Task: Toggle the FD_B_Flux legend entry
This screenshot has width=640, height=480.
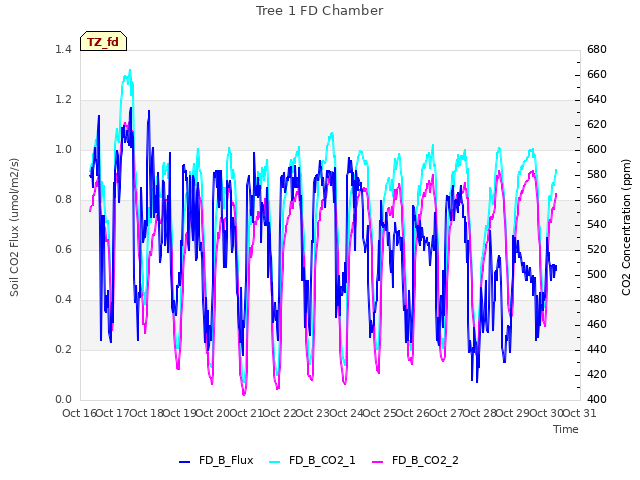Action: click(216, 460)
